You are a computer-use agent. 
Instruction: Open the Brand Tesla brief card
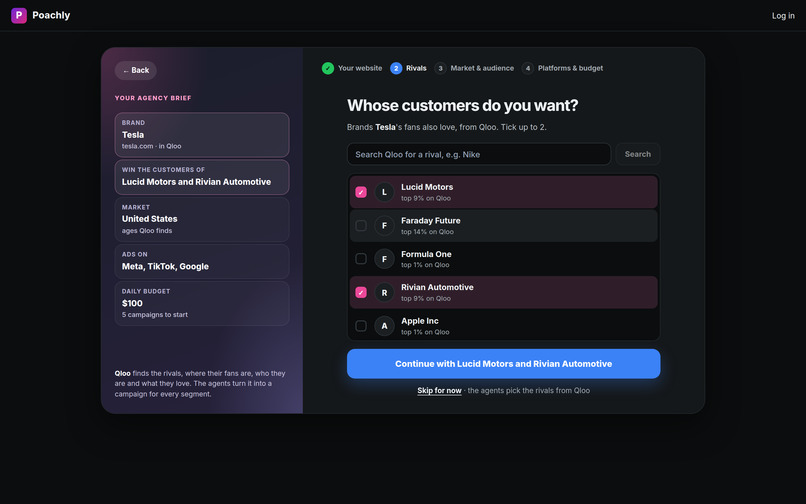(x=202, y=135)
